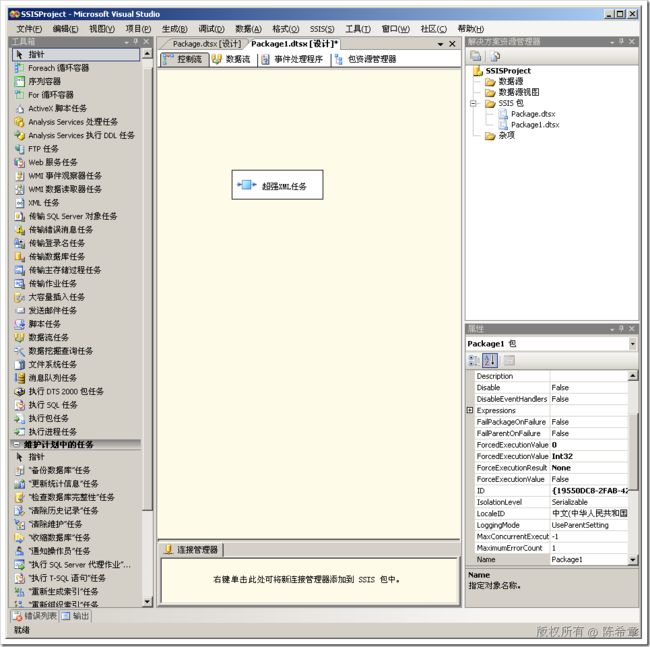Open the active documents dropdown arrow

coord(440,44)
